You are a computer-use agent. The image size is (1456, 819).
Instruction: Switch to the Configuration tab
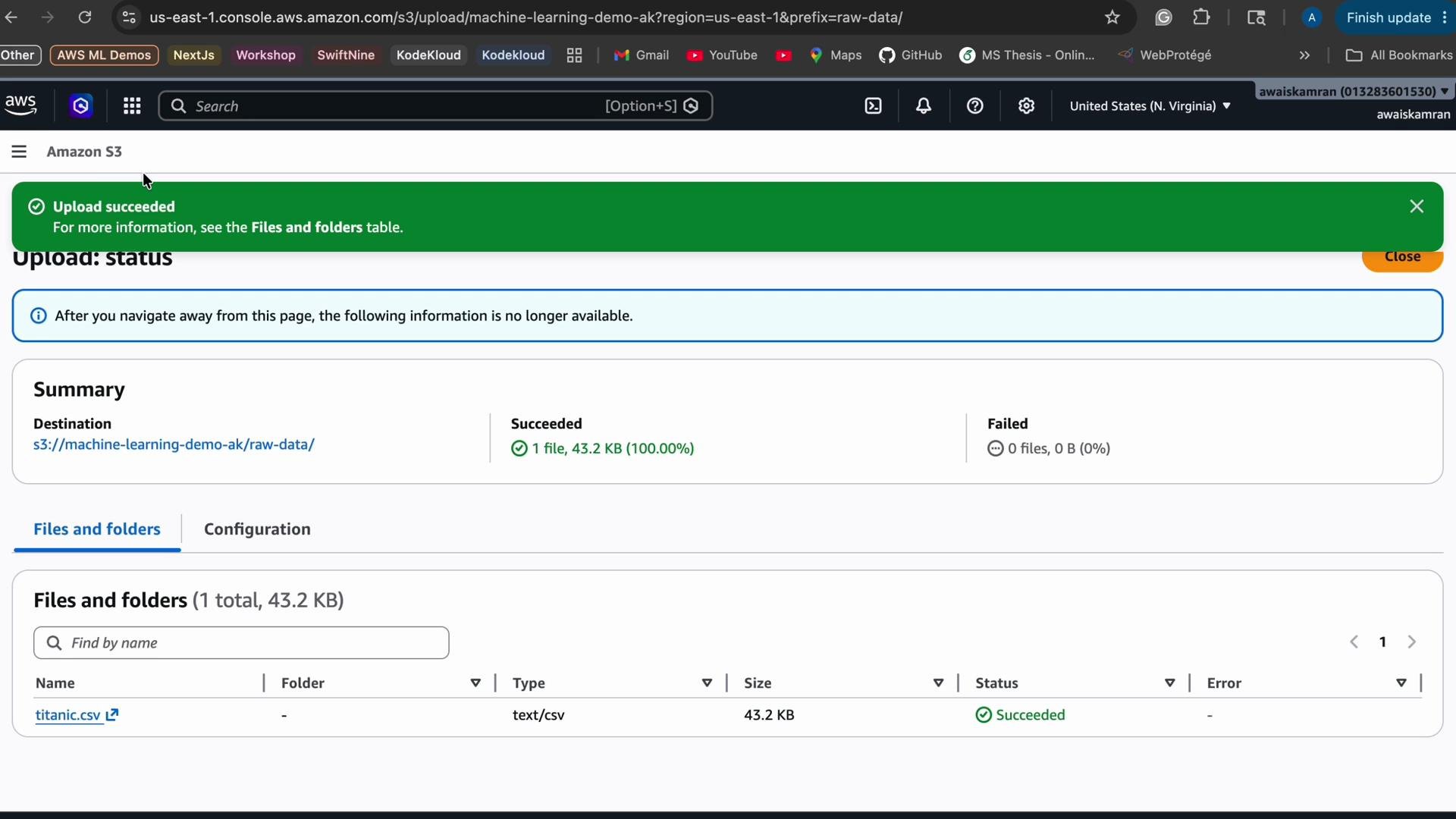[x=257, y=529]
